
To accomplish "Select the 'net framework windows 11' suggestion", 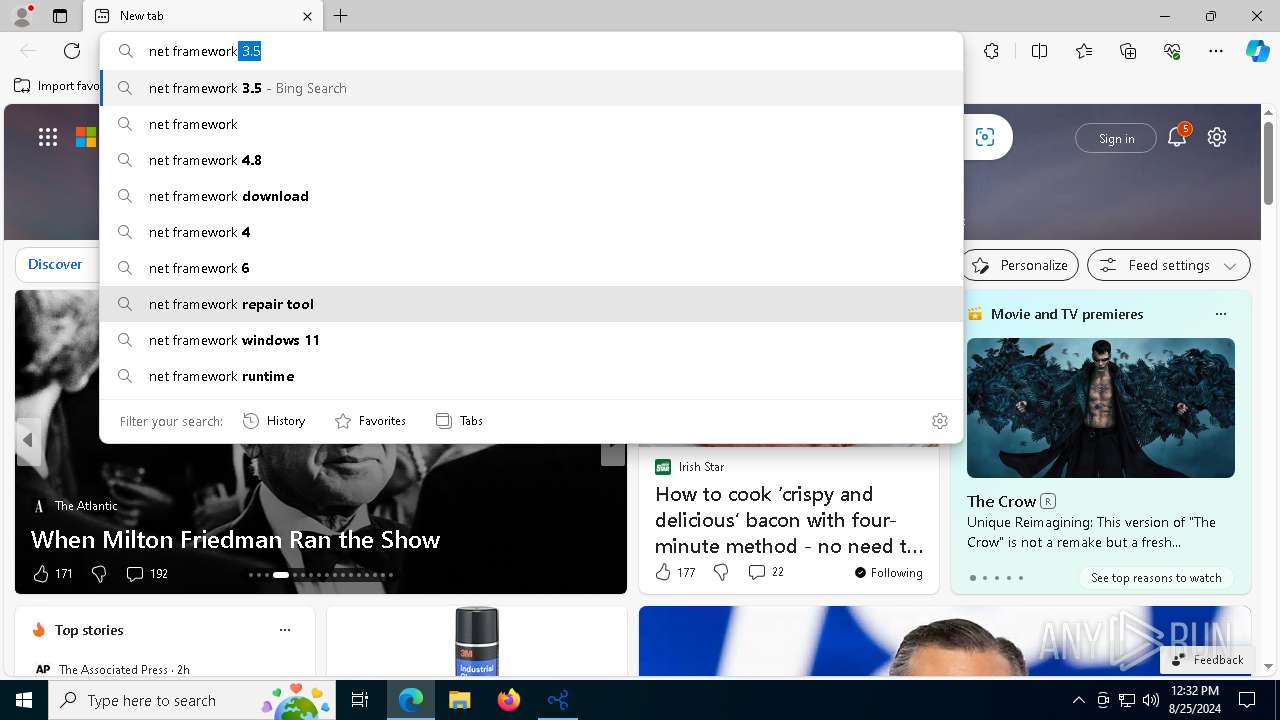I will point(531,340).
